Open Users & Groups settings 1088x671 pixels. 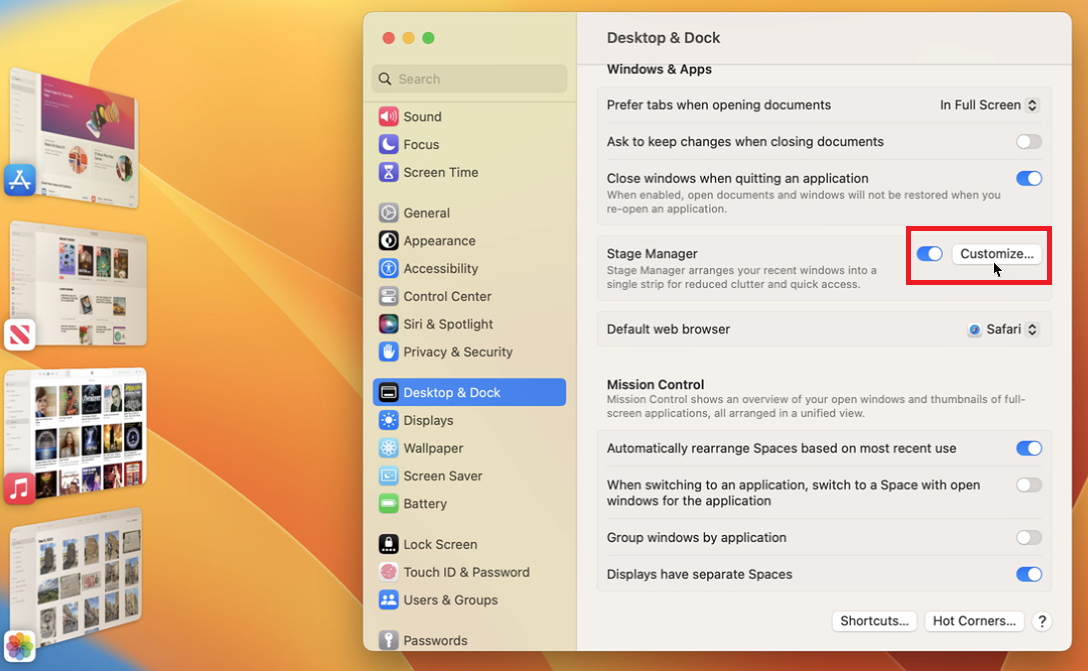point(390,600)
